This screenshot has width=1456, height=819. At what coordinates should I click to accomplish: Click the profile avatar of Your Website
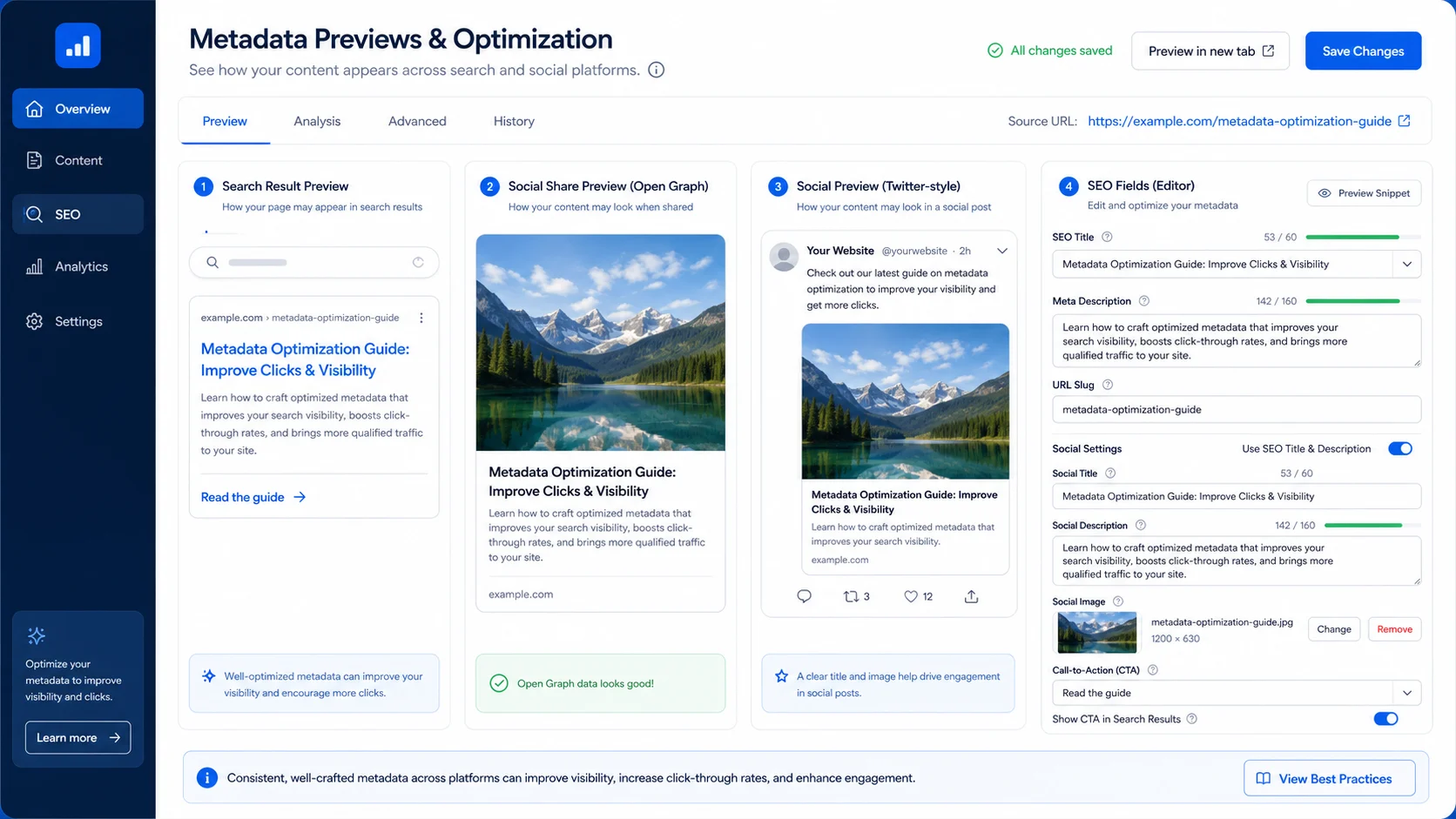click(784, 257)
